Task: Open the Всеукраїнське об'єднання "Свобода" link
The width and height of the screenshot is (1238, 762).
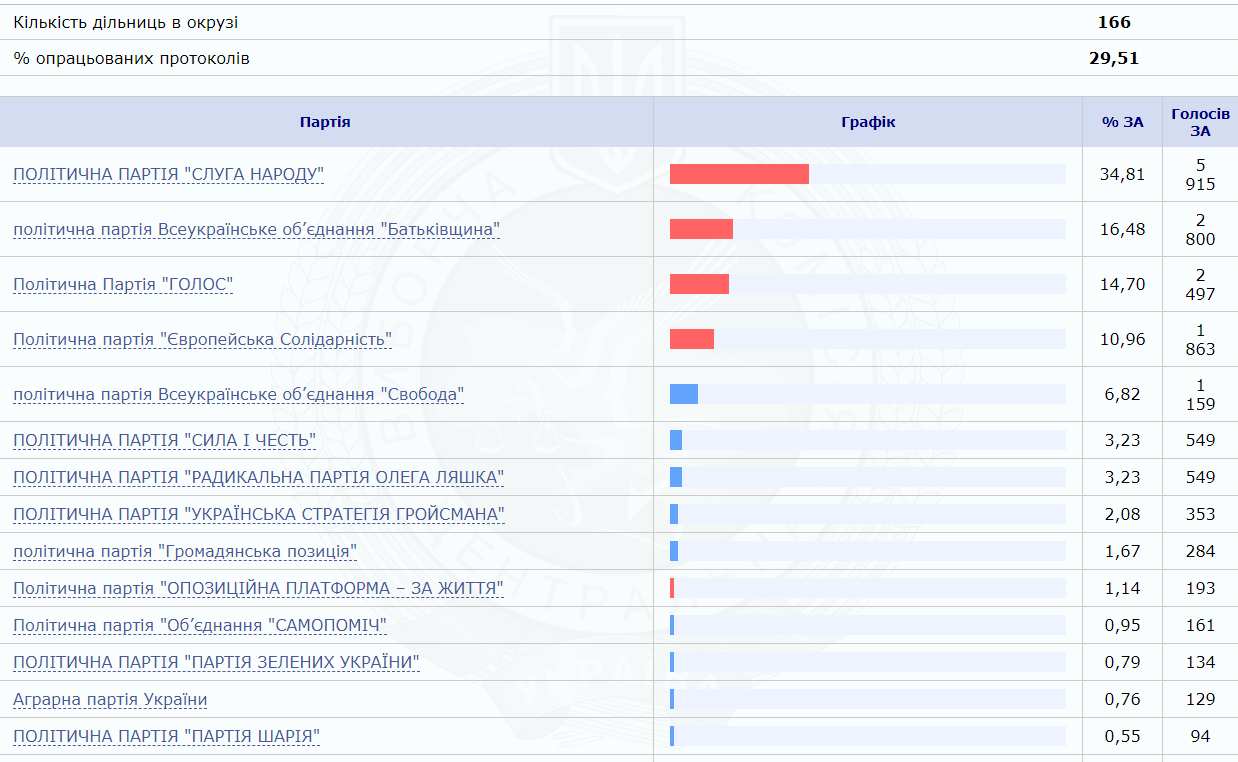Action: [x=239, y=395]
